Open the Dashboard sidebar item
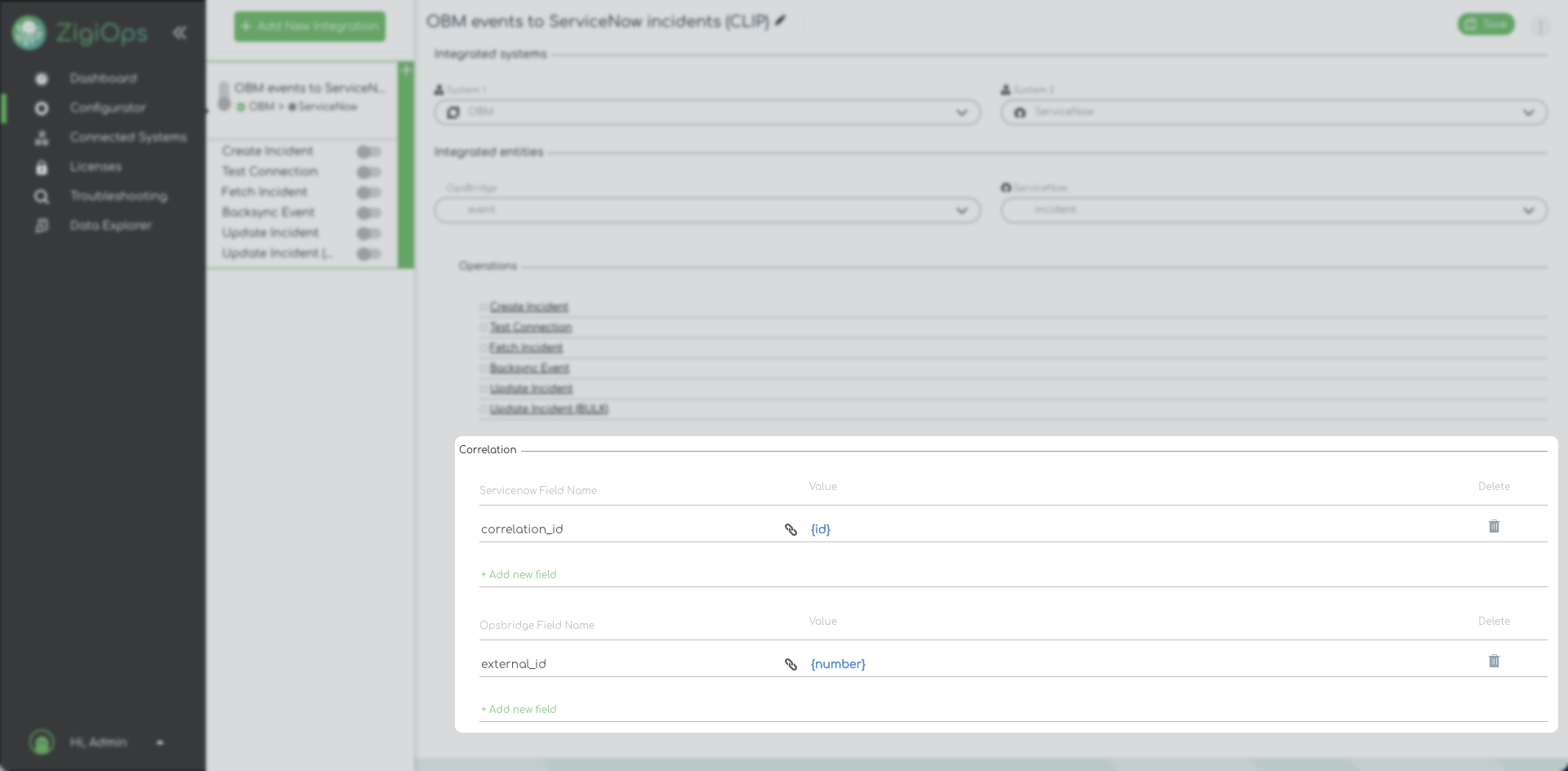Screen dimensions: 1568x771 tap(103, 78)
